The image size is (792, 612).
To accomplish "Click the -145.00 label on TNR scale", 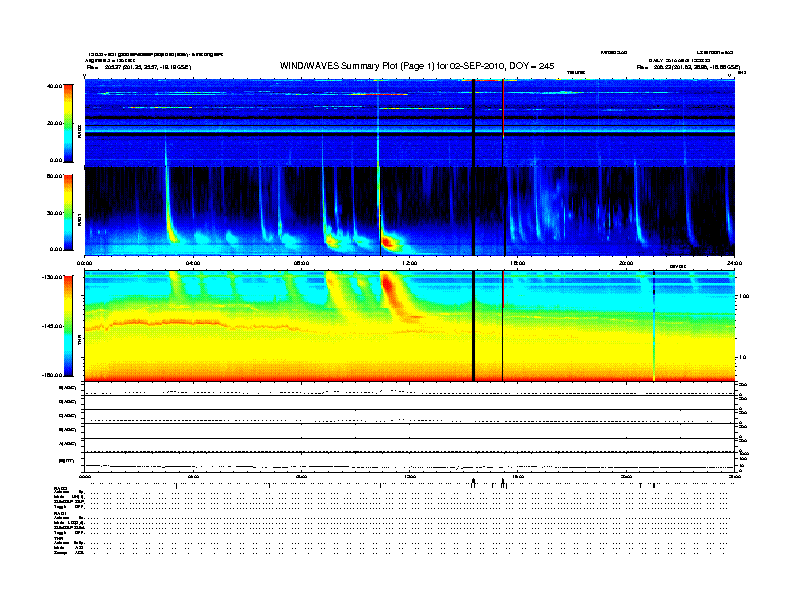I will tap(53, 326).
